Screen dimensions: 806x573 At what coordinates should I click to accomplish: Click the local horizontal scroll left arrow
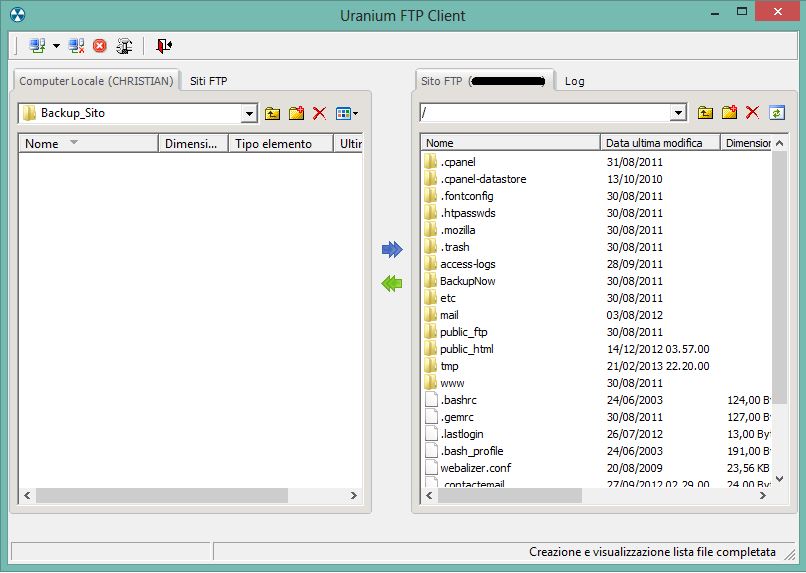coord(27,495)
